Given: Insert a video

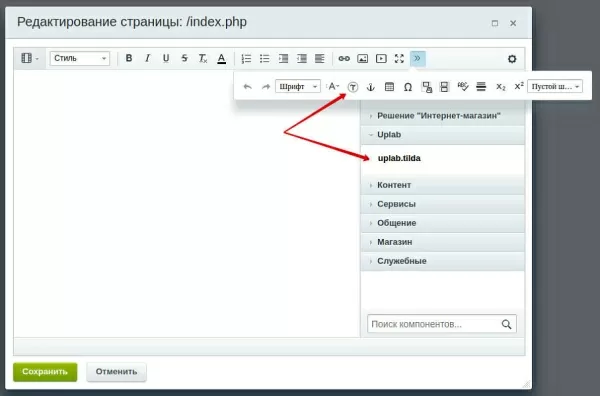Looking at the screenshot, I should pos(381,58).
